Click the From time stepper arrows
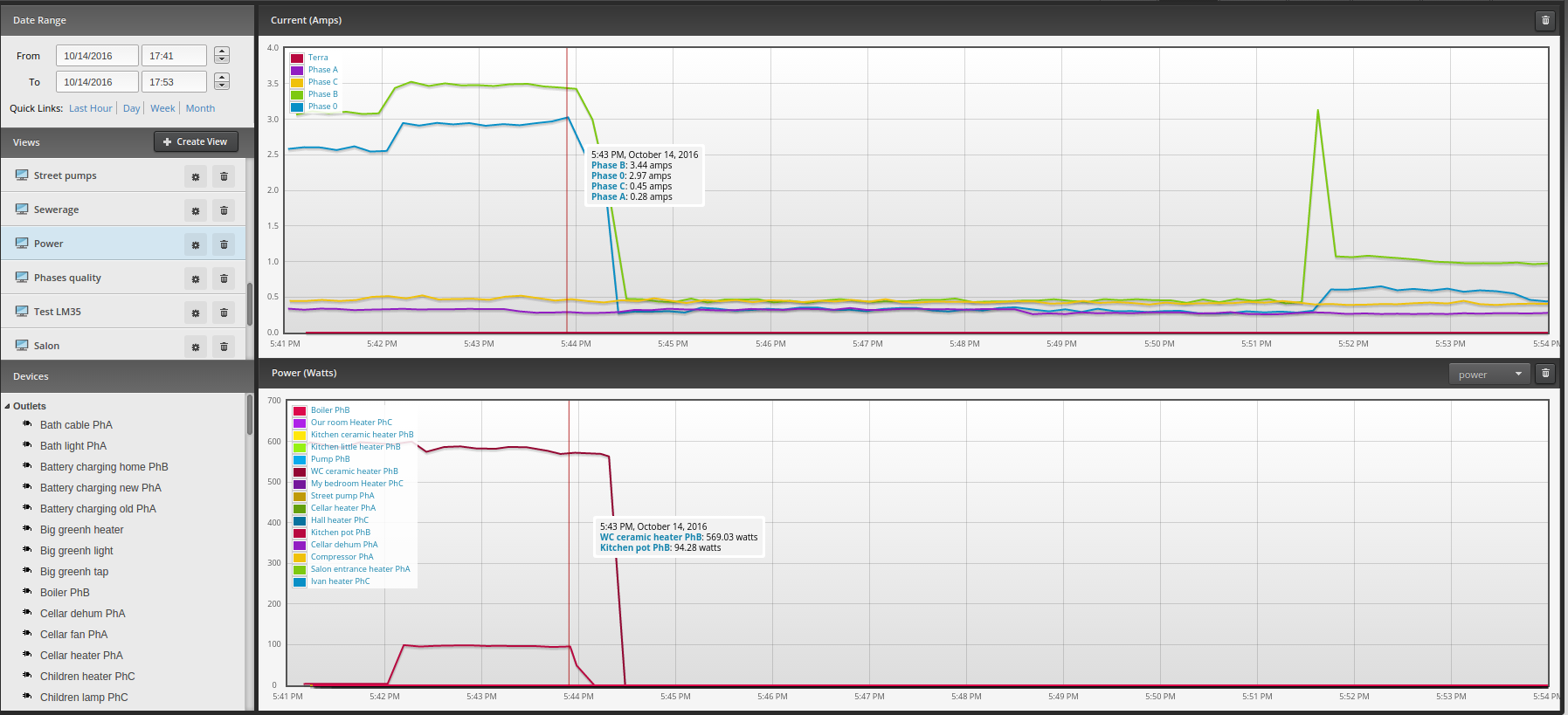The image size is (1568, 715). (x=222, y=55)
